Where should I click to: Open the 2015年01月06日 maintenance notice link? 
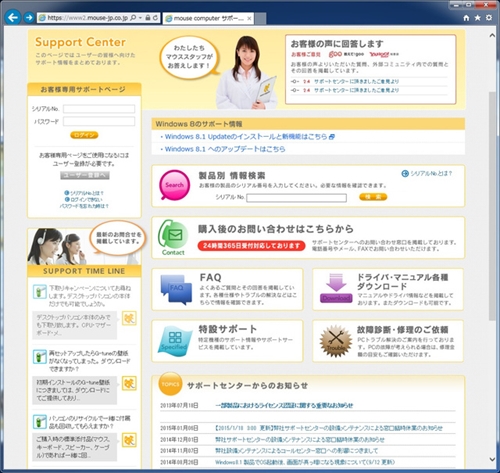329,428
